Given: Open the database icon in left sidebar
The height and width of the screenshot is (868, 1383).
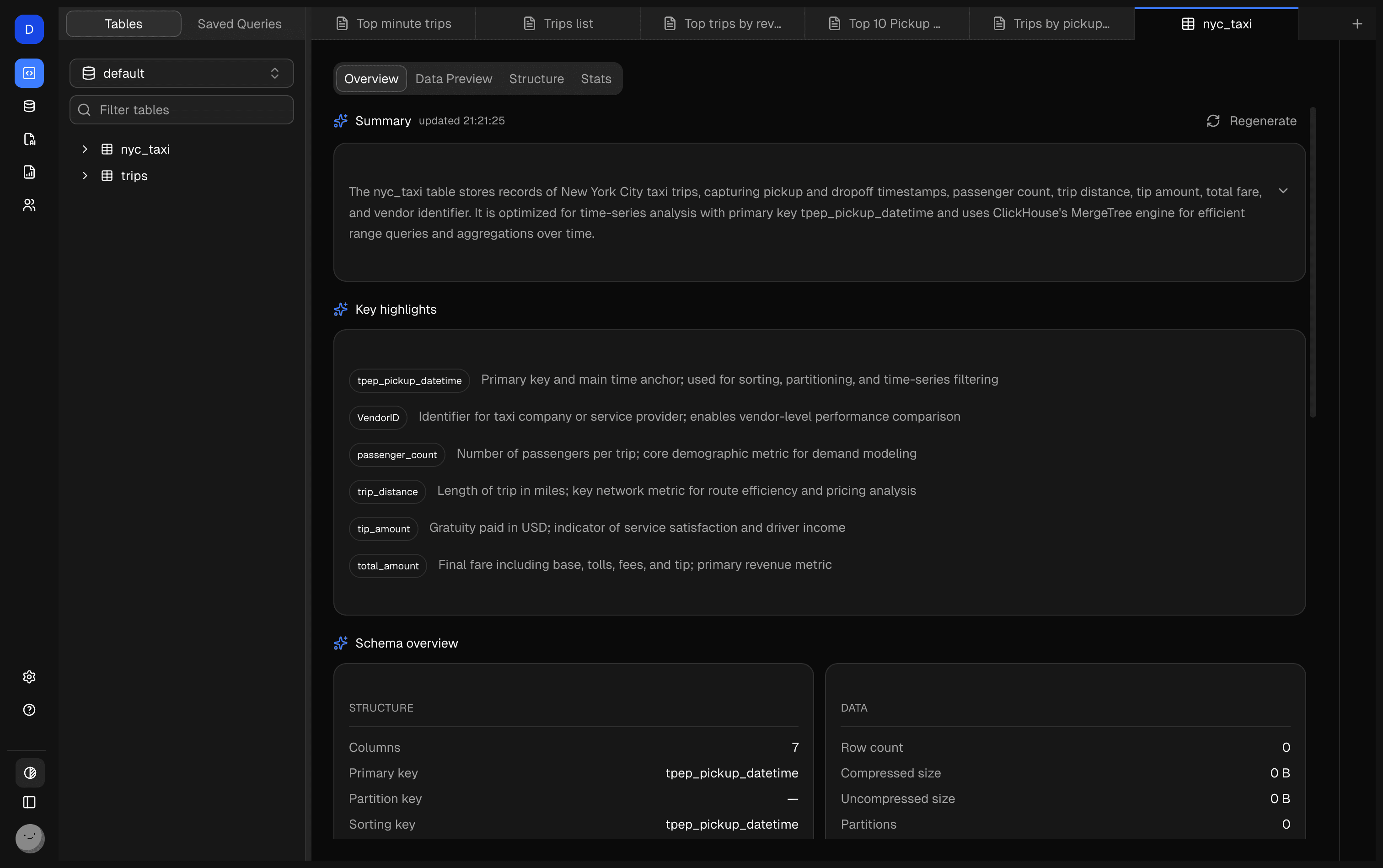Looking at the screenshot, I should point(29,106).
